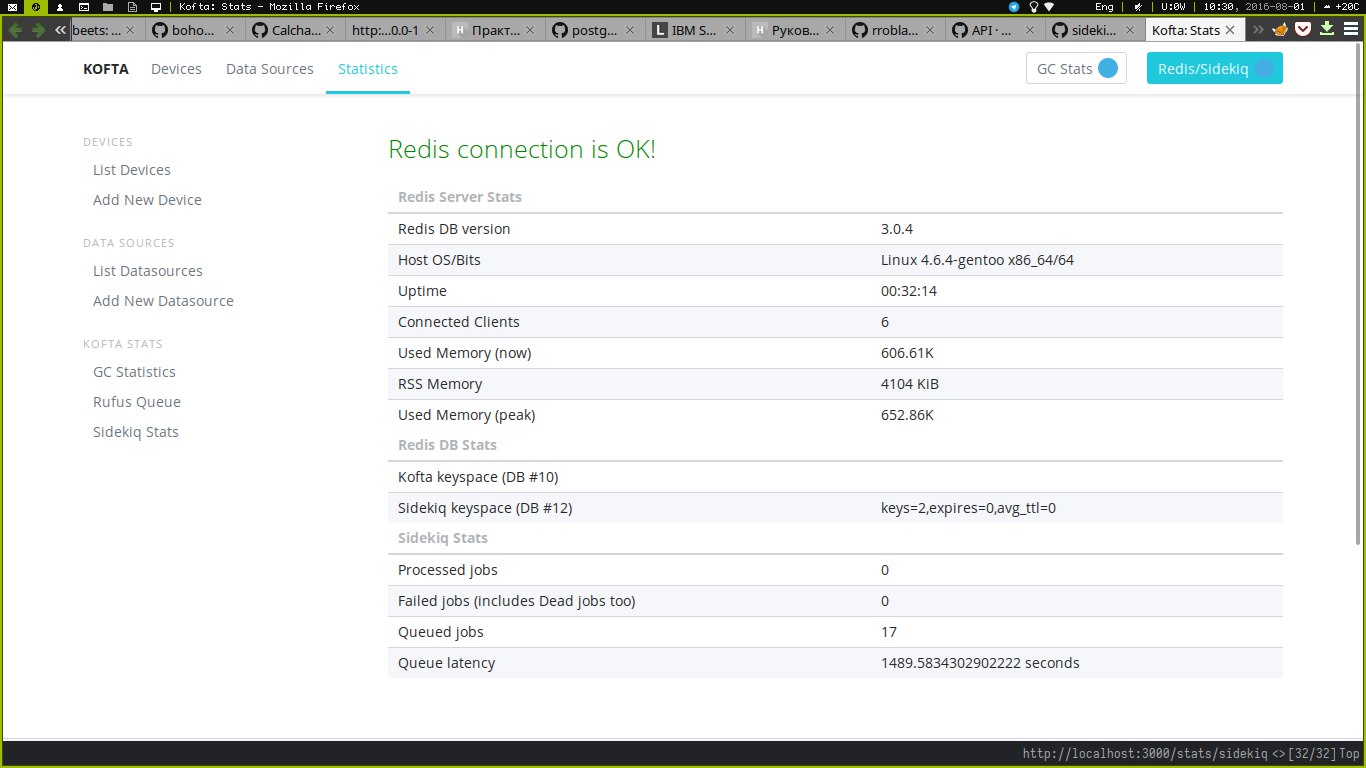Viewport: 1366px width, 768px height.
Task: Select the Redis DB version value 3.0.4
Action: (897, 229)
